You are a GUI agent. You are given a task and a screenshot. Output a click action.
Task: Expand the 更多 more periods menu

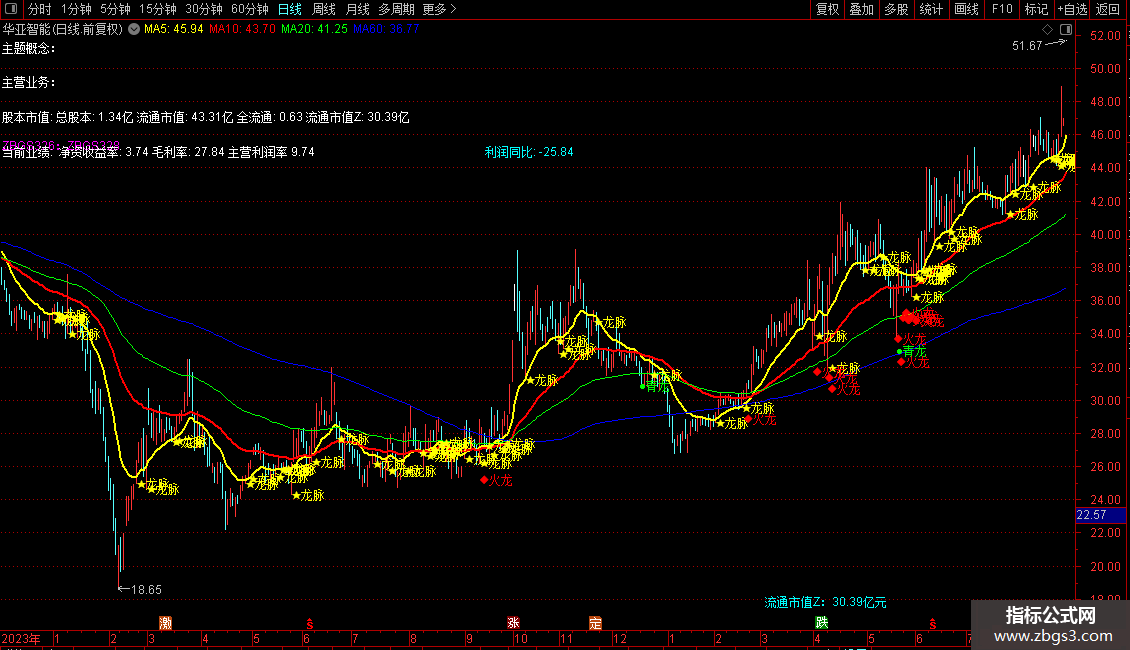tap(439, 9)
